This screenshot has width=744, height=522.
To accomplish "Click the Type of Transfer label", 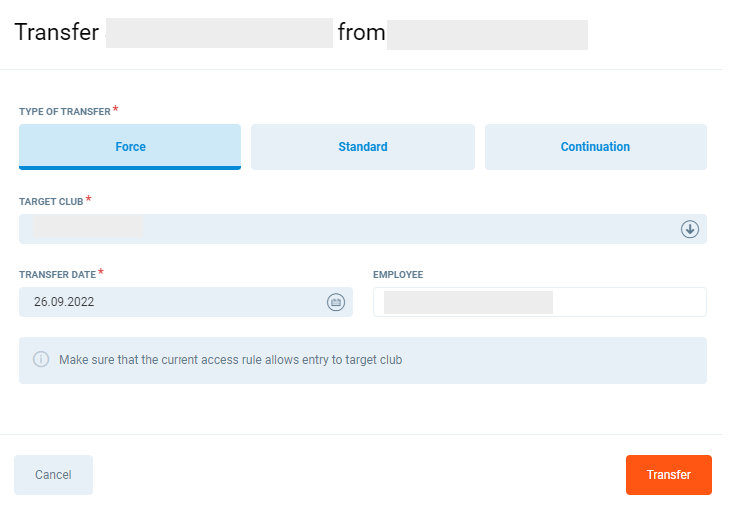I will 65,112.
